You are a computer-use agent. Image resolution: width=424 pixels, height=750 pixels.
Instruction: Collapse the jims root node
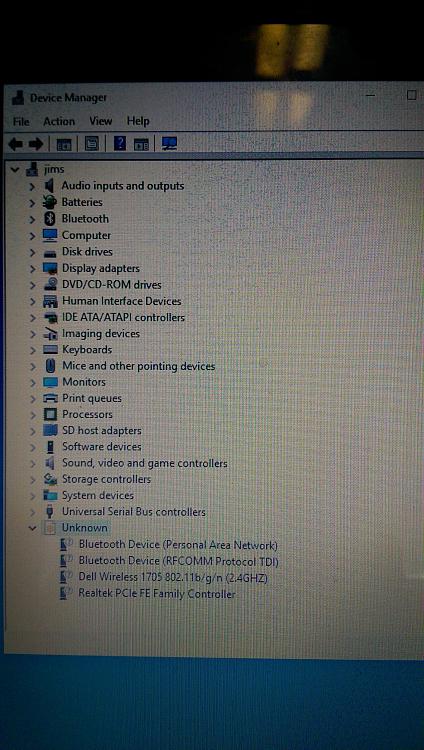[15, 169]
